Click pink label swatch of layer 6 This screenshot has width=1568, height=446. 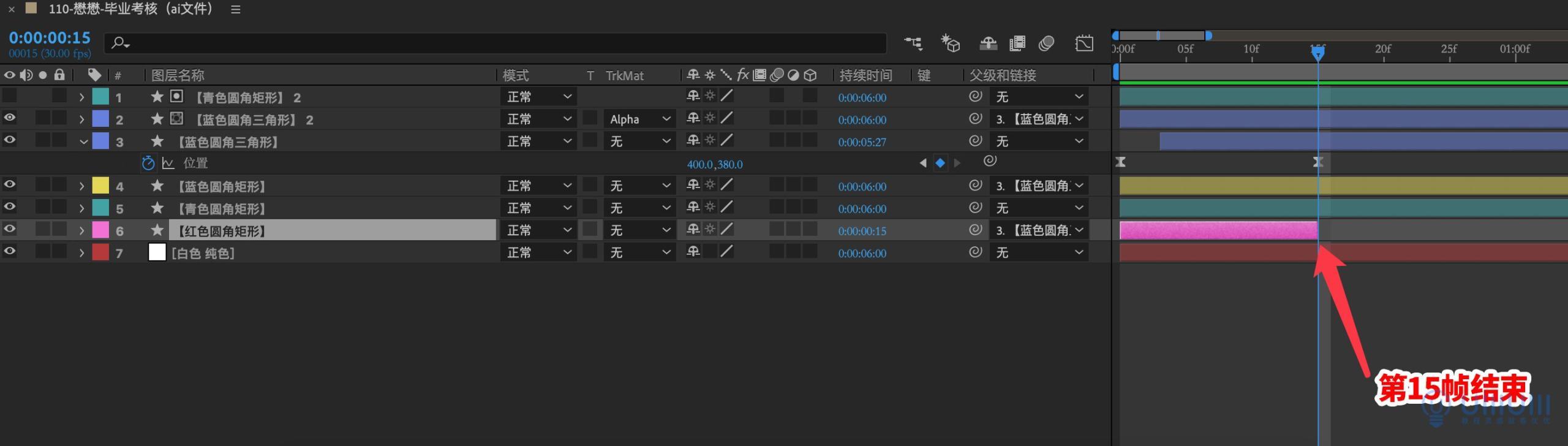100,230
